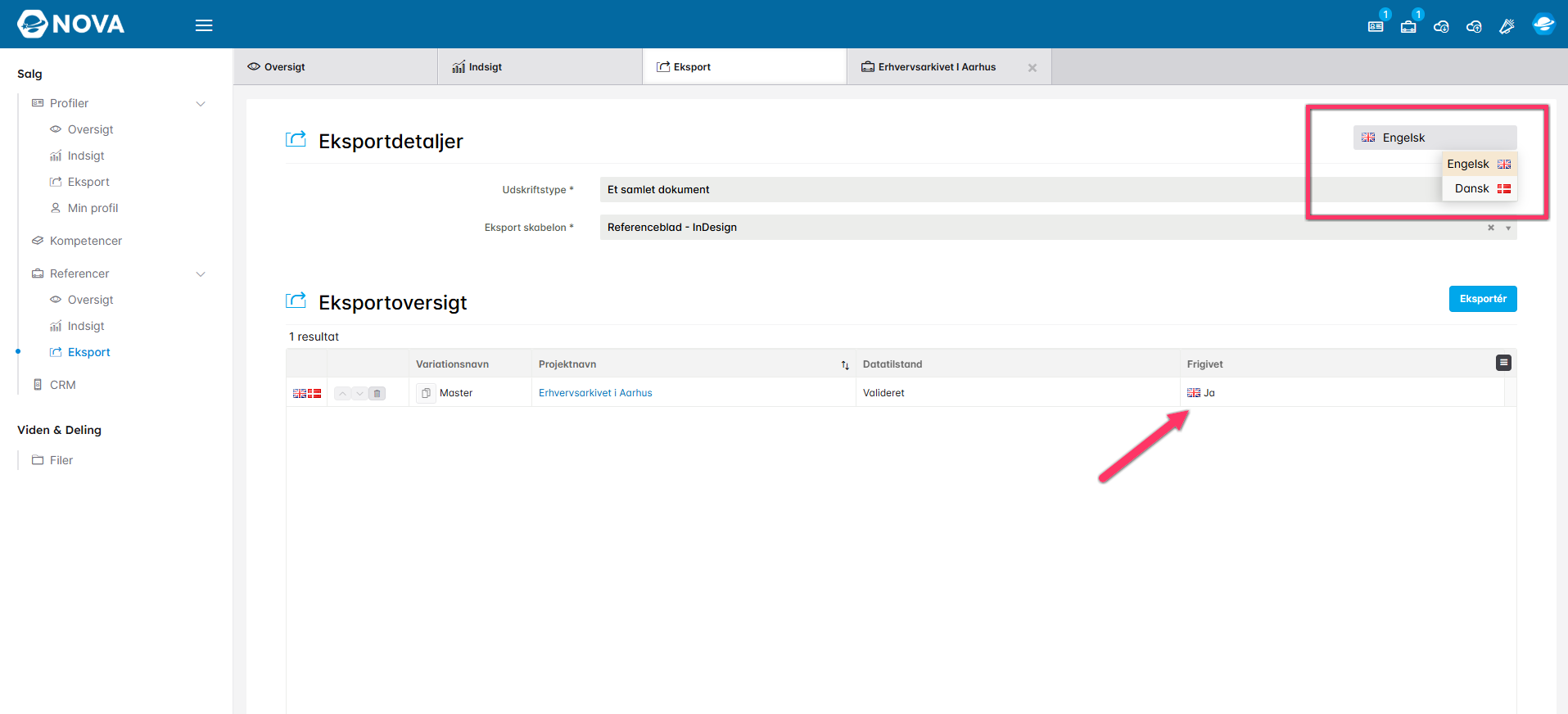Sort by Projektnavn using sort arrows
Viewport: 1568px width, 714px height.
click(x=845, y=365)
